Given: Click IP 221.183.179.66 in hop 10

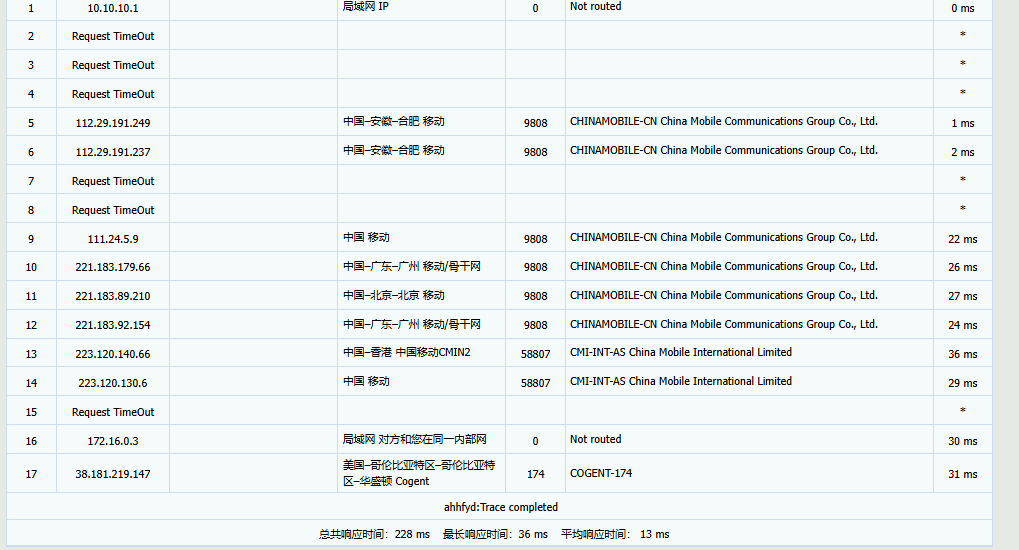Looking at the screenshot, I should coord(113,268).
